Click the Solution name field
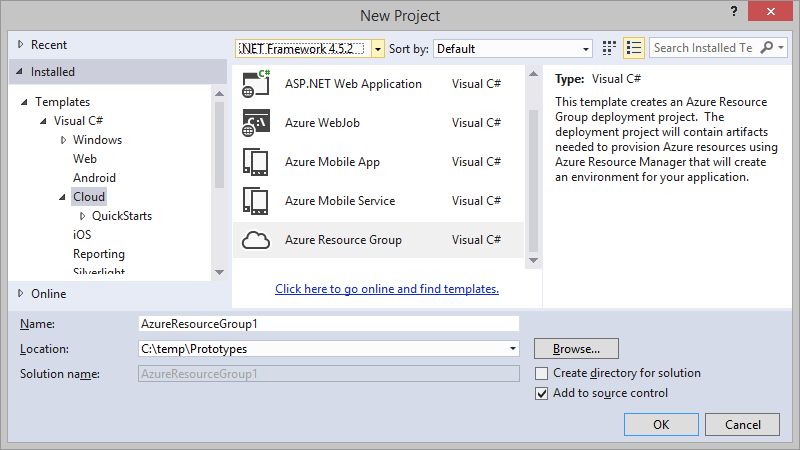The width and height of the screenshot is (800, 450). pos(329,374)
